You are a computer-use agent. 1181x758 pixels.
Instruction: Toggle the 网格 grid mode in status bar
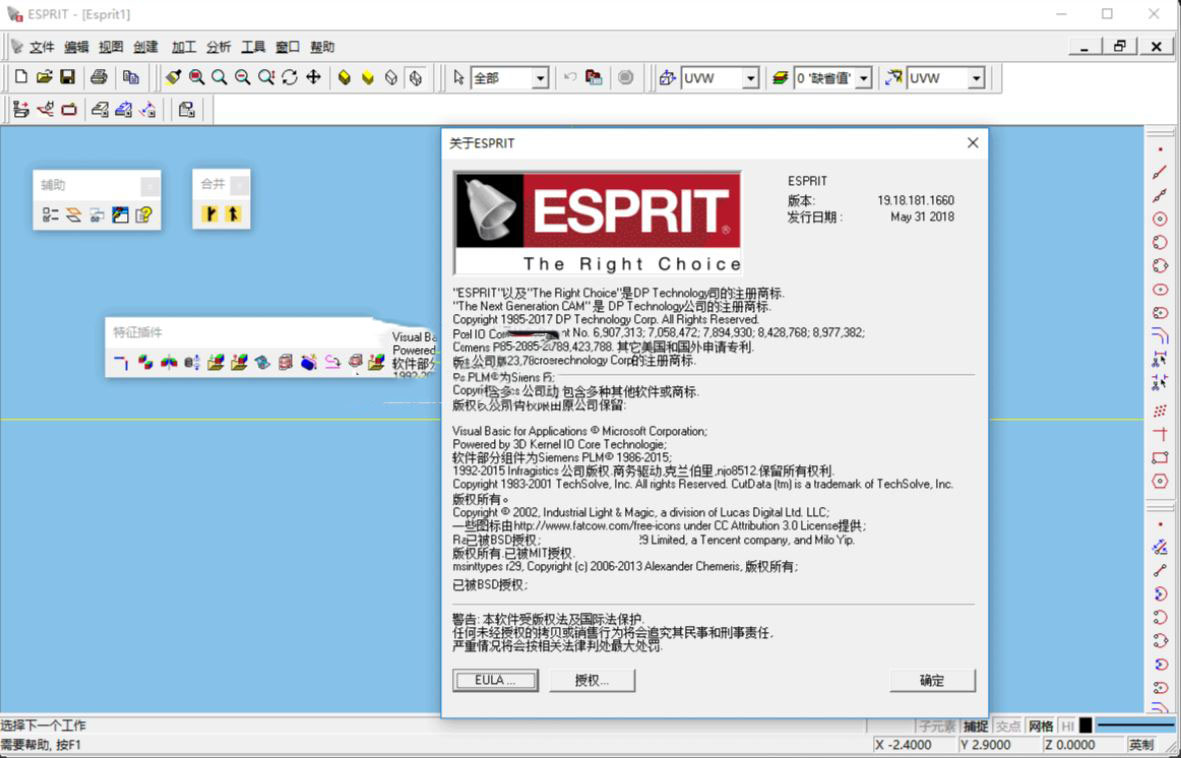pos(1040,726)
